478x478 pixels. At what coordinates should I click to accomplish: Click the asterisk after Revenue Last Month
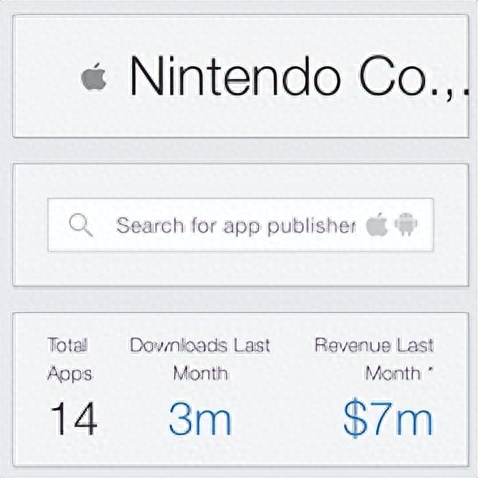click(430, 370)
